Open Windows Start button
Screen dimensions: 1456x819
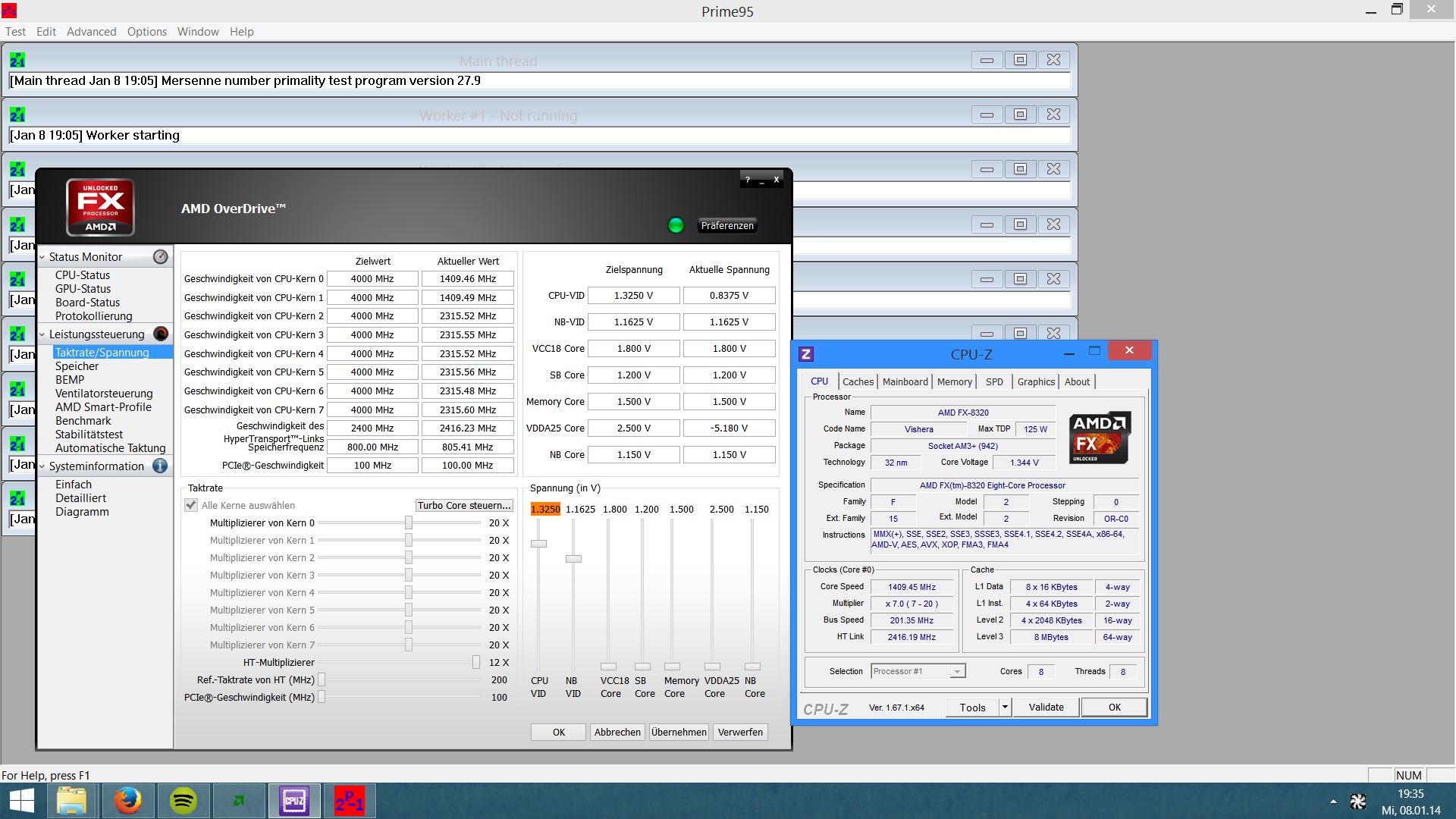22,801
